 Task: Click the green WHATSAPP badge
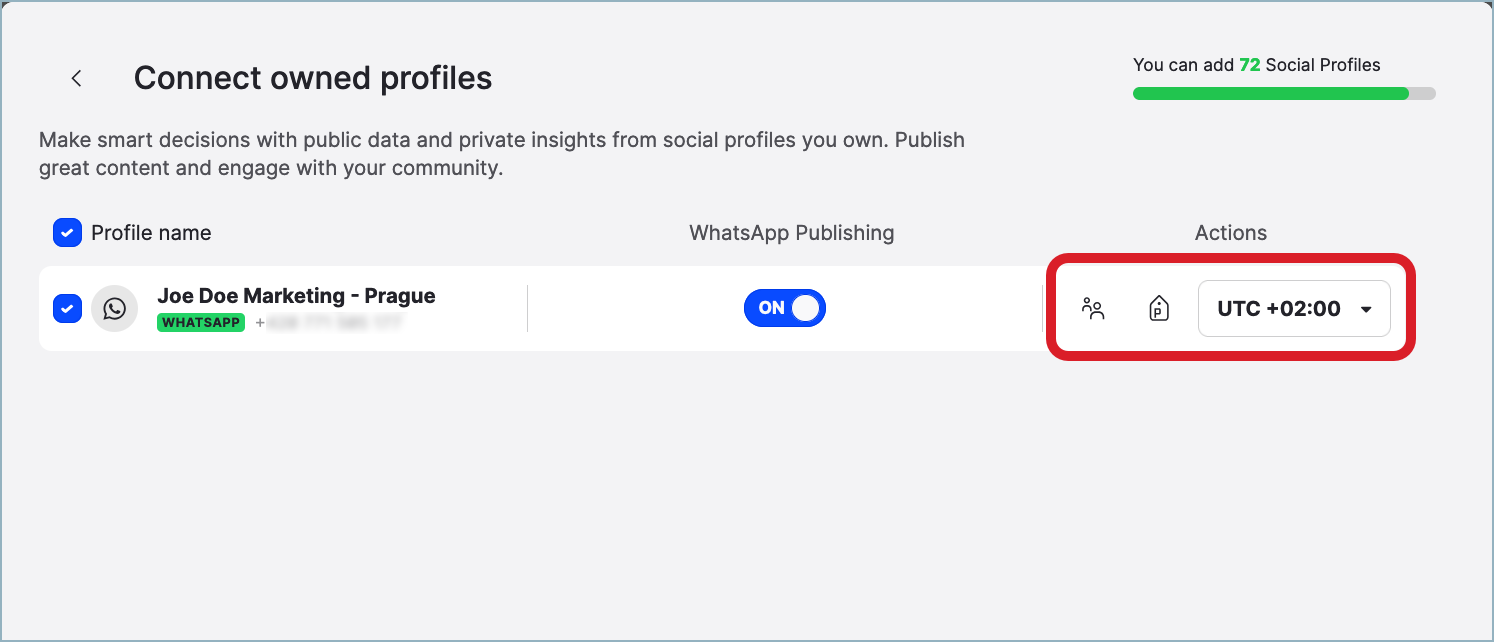[201, 323]
